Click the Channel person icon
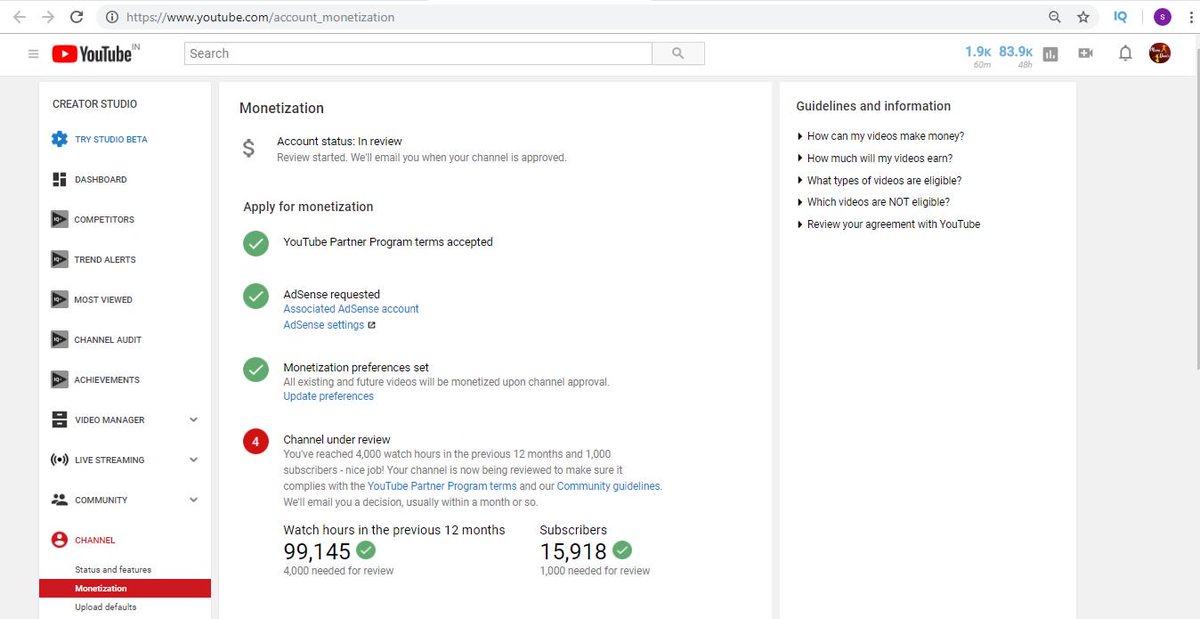Viewport: 1200px width, 619px height. [59, 540]
